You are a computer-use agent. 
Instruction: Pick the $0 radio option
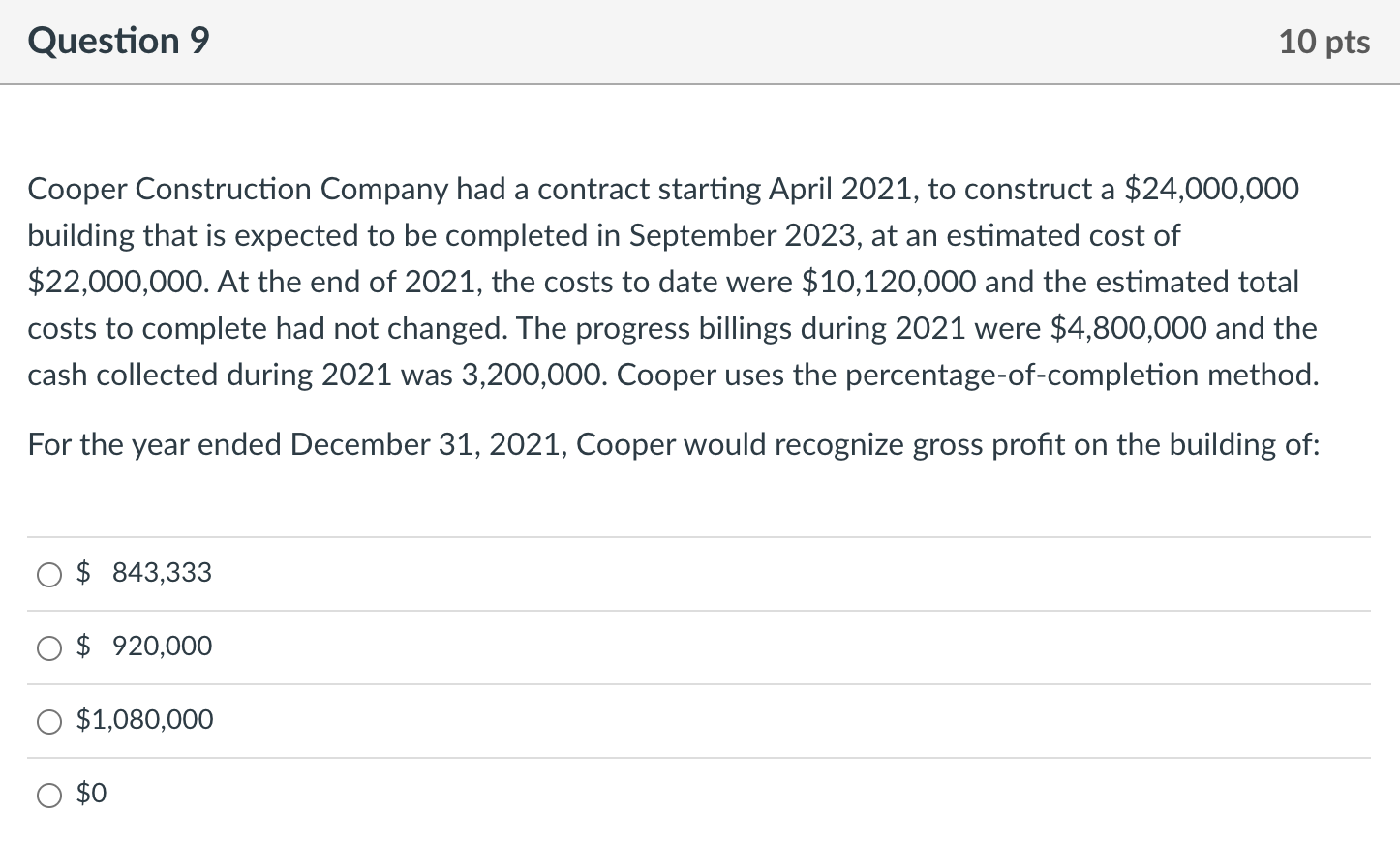click(x=48, y=796)
